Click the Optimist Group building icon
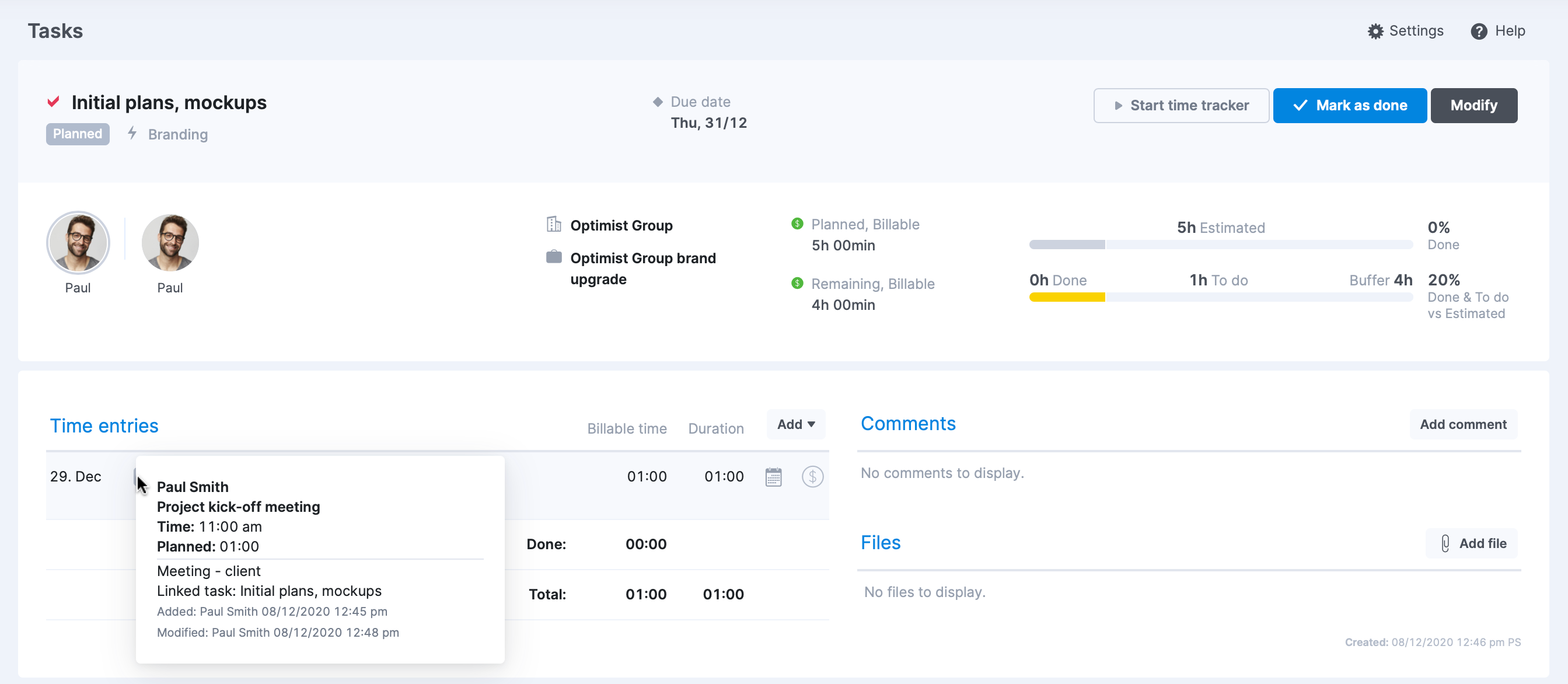The width and height of the screenshot is (1568, 684). point(553,225)
